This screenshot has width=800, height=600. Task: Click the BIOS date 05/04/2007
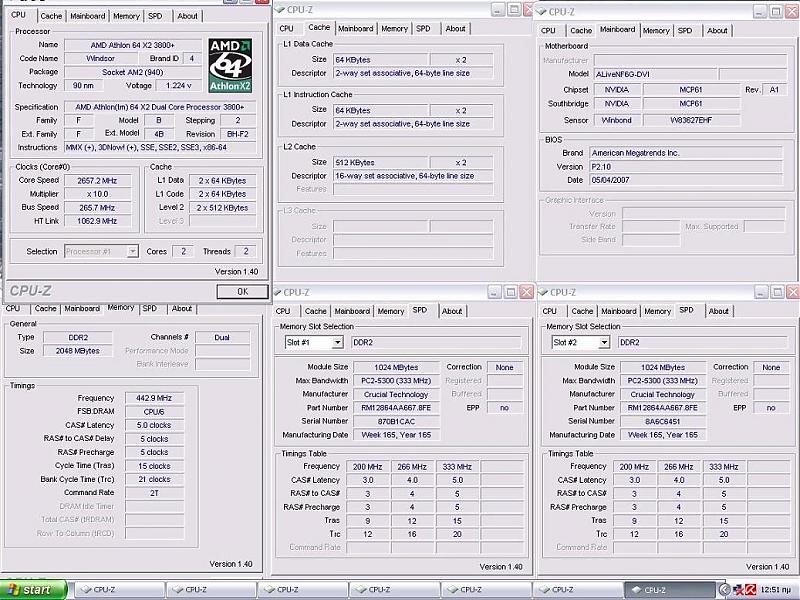coord(686,180)
